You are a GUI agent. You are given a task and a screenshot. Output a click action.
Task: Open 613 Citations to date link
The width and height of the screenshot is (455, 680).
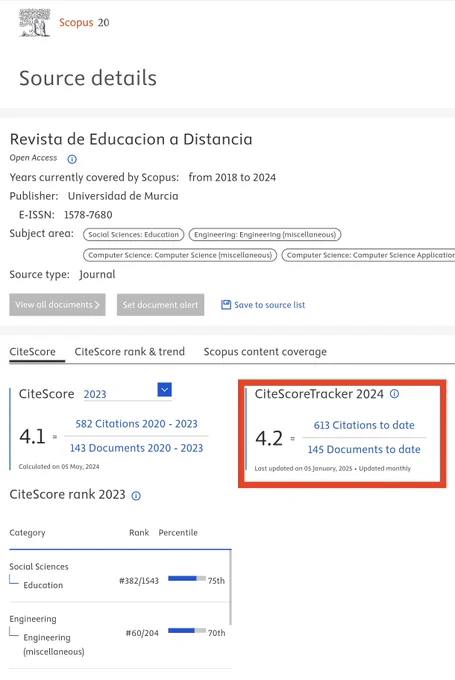click(364, 425)
